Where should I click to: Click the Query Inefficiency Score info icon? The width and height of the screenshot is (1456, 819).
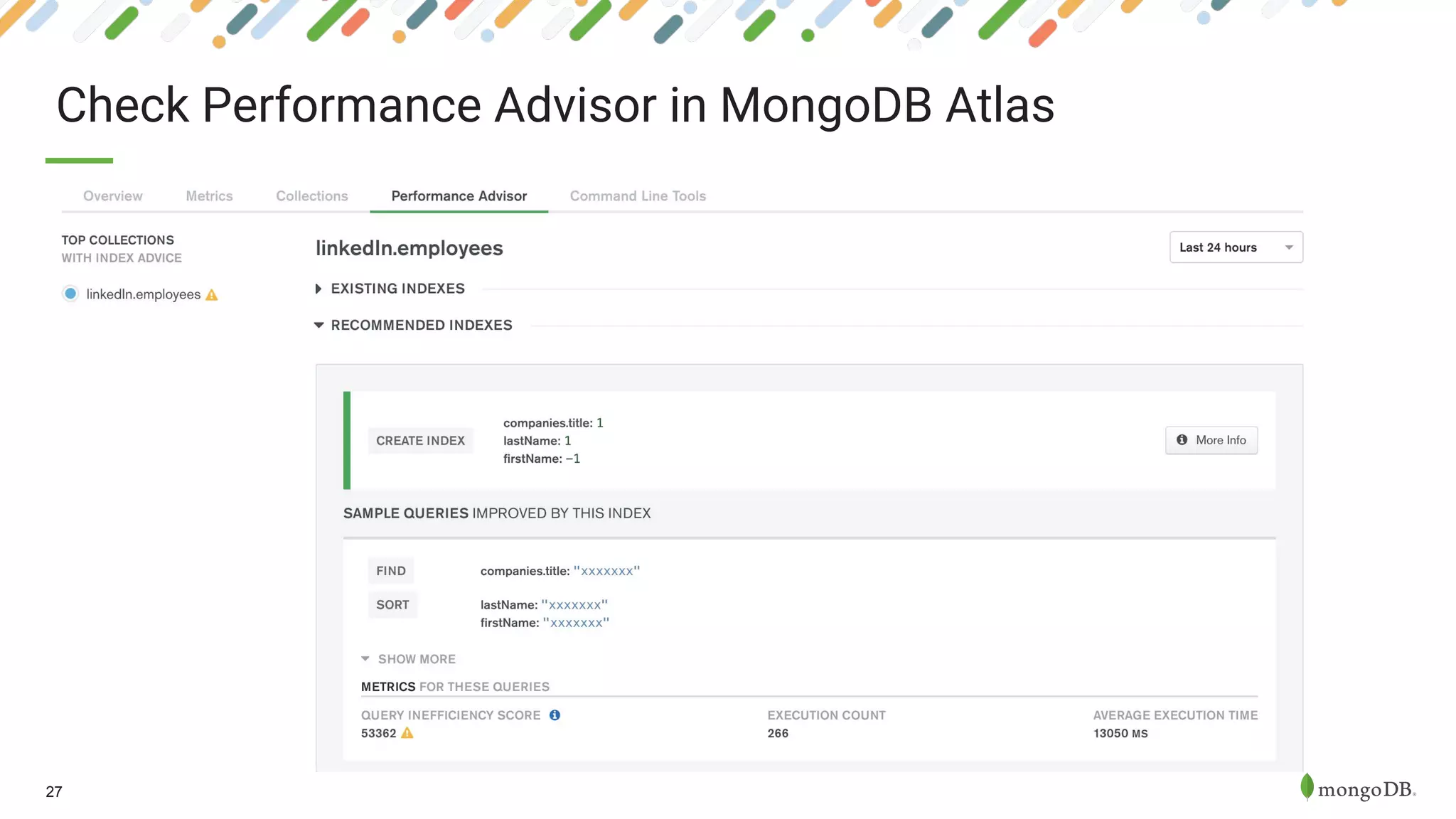[x=555, y=715]
